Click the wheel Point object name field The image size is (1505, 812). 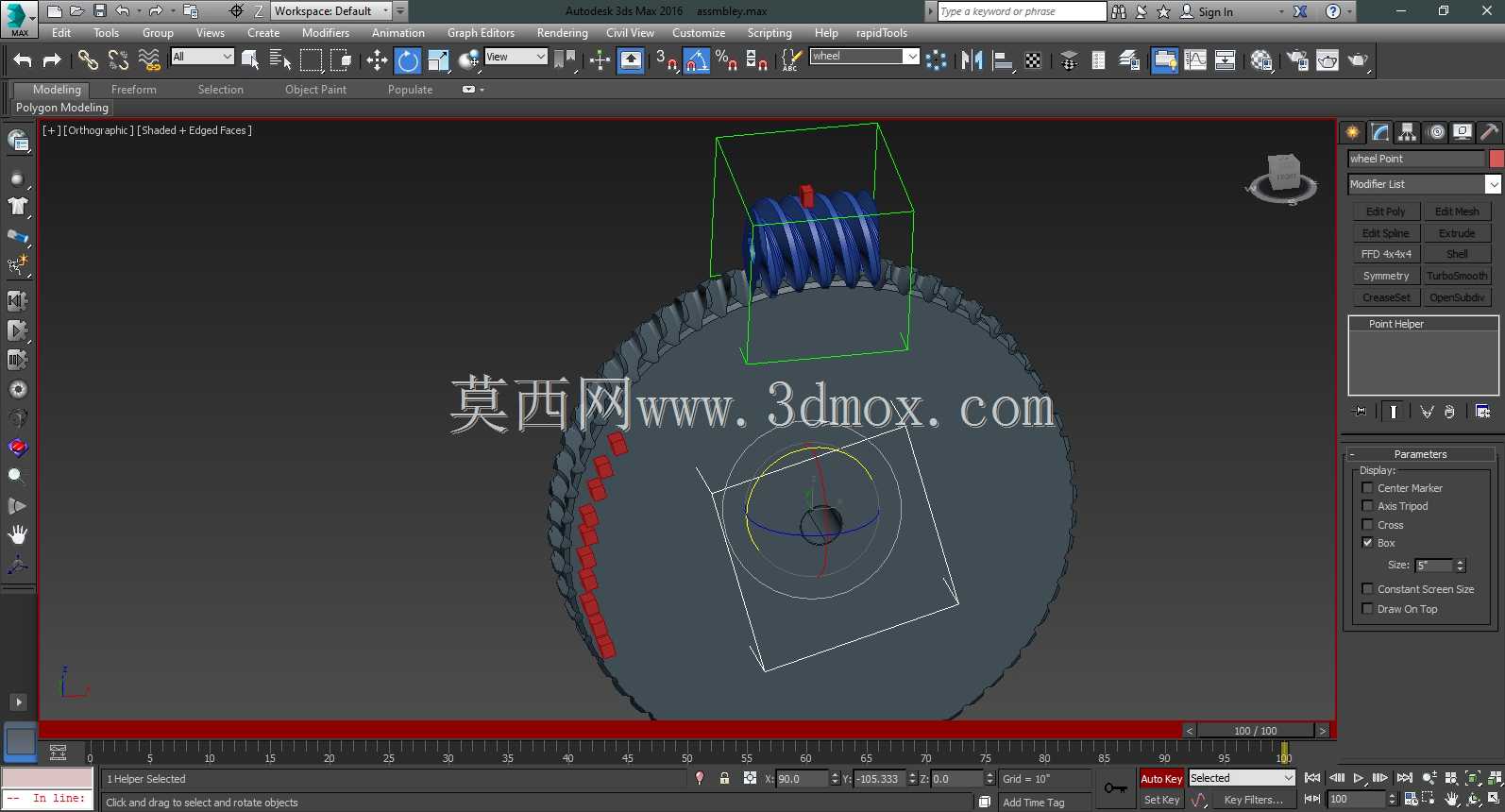[x=1416, y=159]
